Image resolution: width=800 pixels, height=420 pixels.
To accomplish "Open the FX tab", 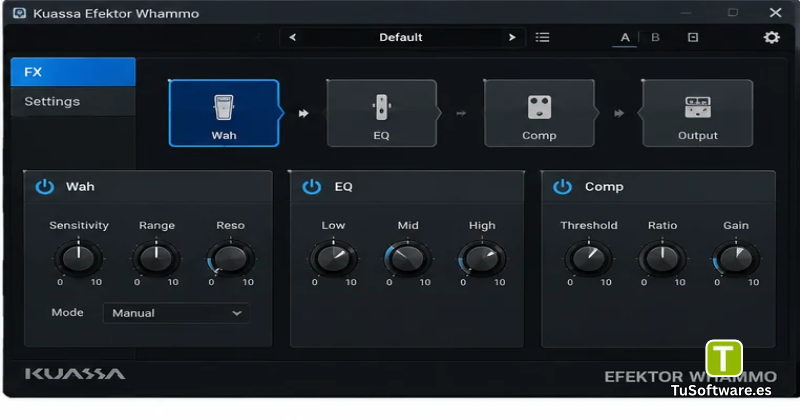I will tap(73, 72).
